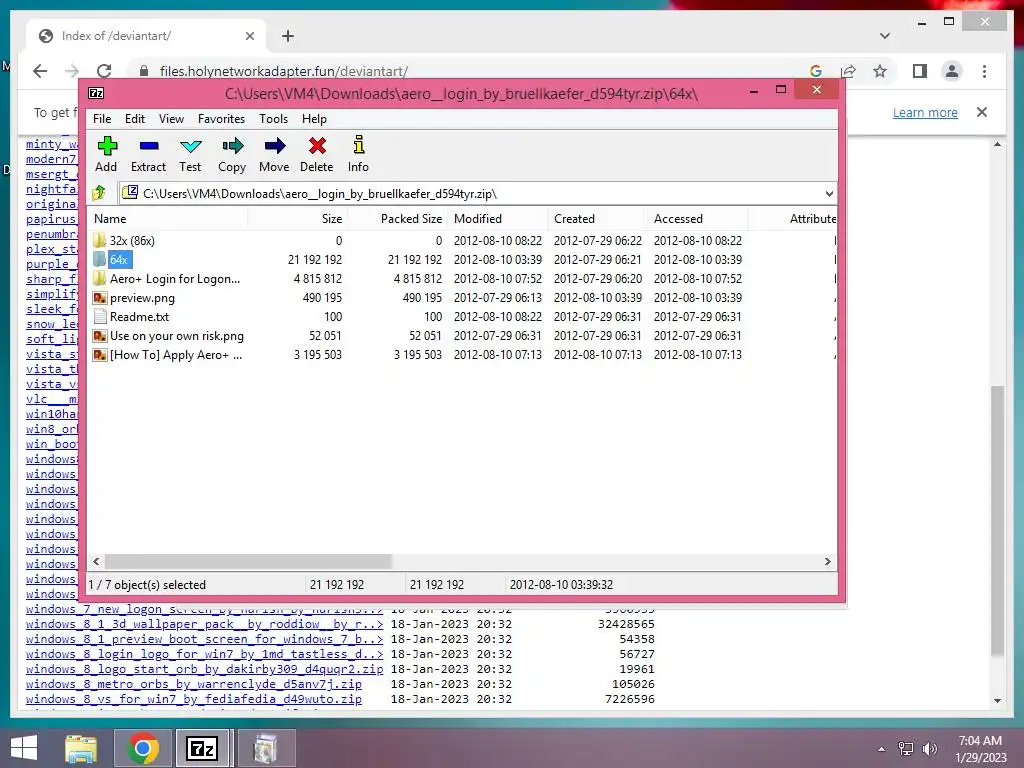
Task: Open Windows Start button
Action: [x=24, y=748]
